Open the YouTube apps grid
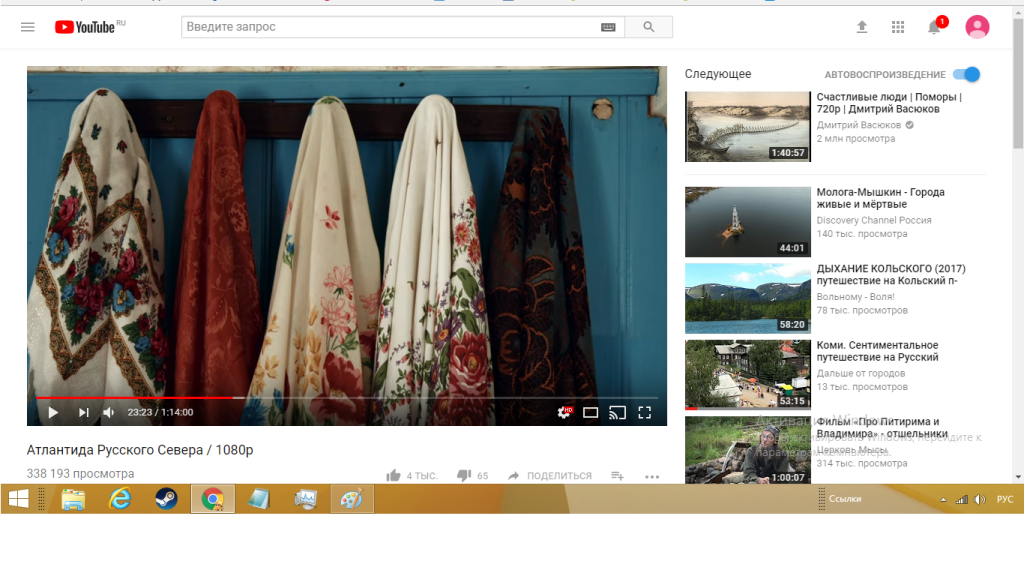1024x576 pixels. [x=898, y=27]
